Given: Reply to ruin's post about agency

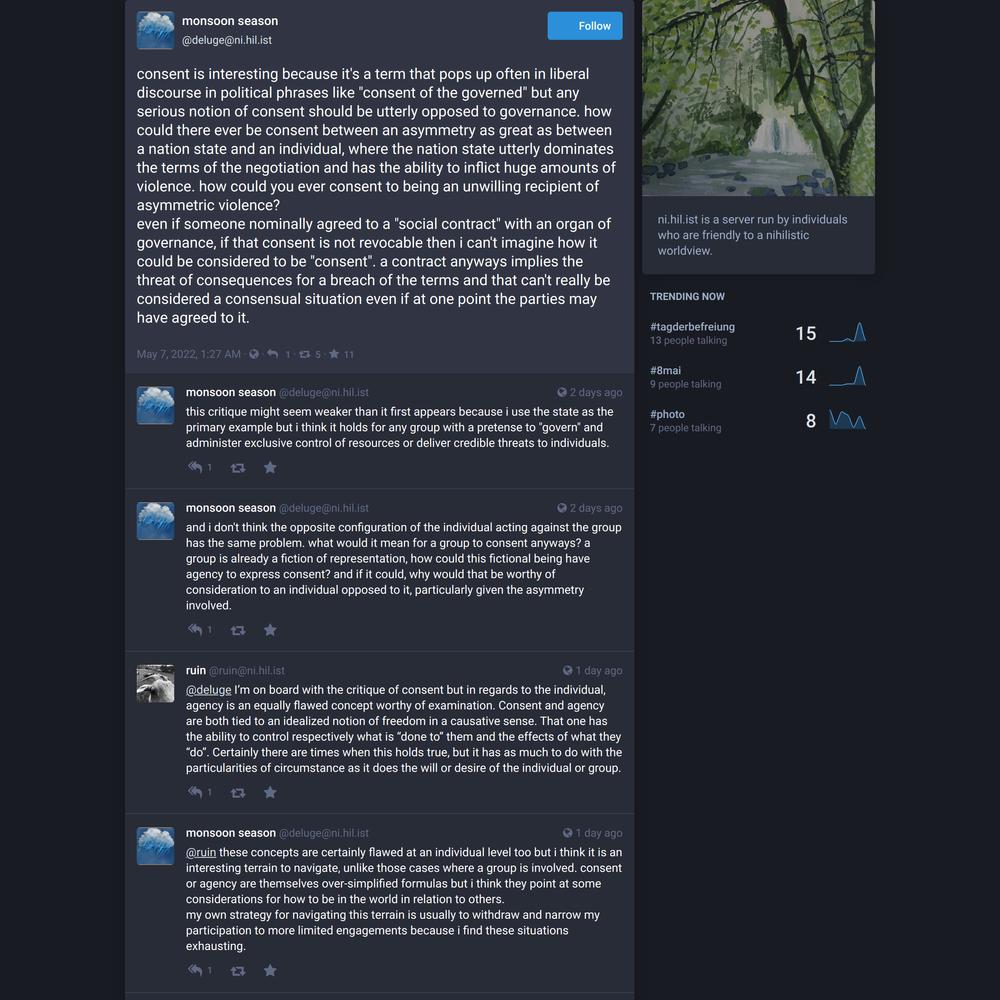Looking at the screenshot, I should click(x=195, y=792).
